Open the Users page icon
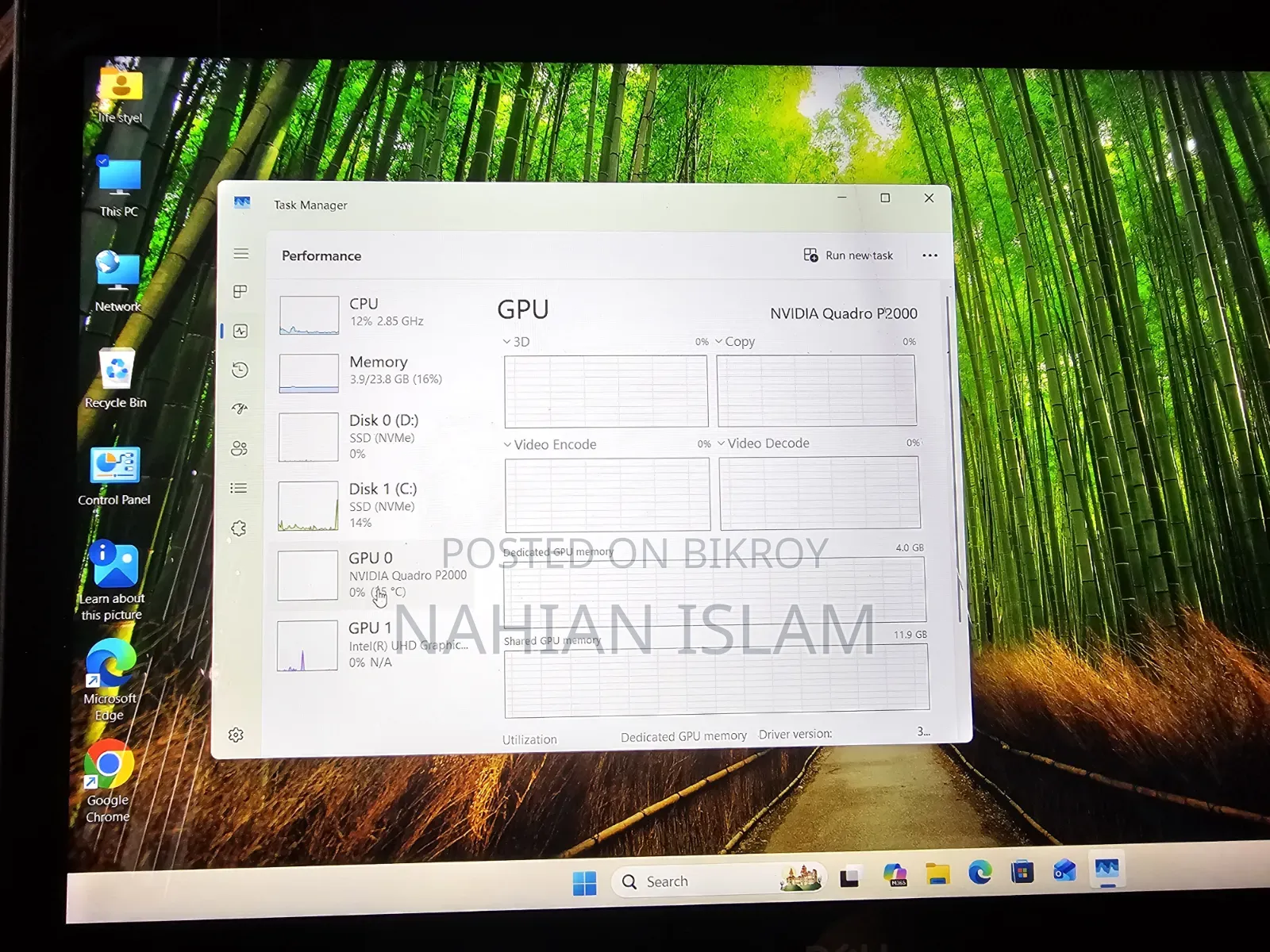 pyautogui.click(x=239, y=448)
